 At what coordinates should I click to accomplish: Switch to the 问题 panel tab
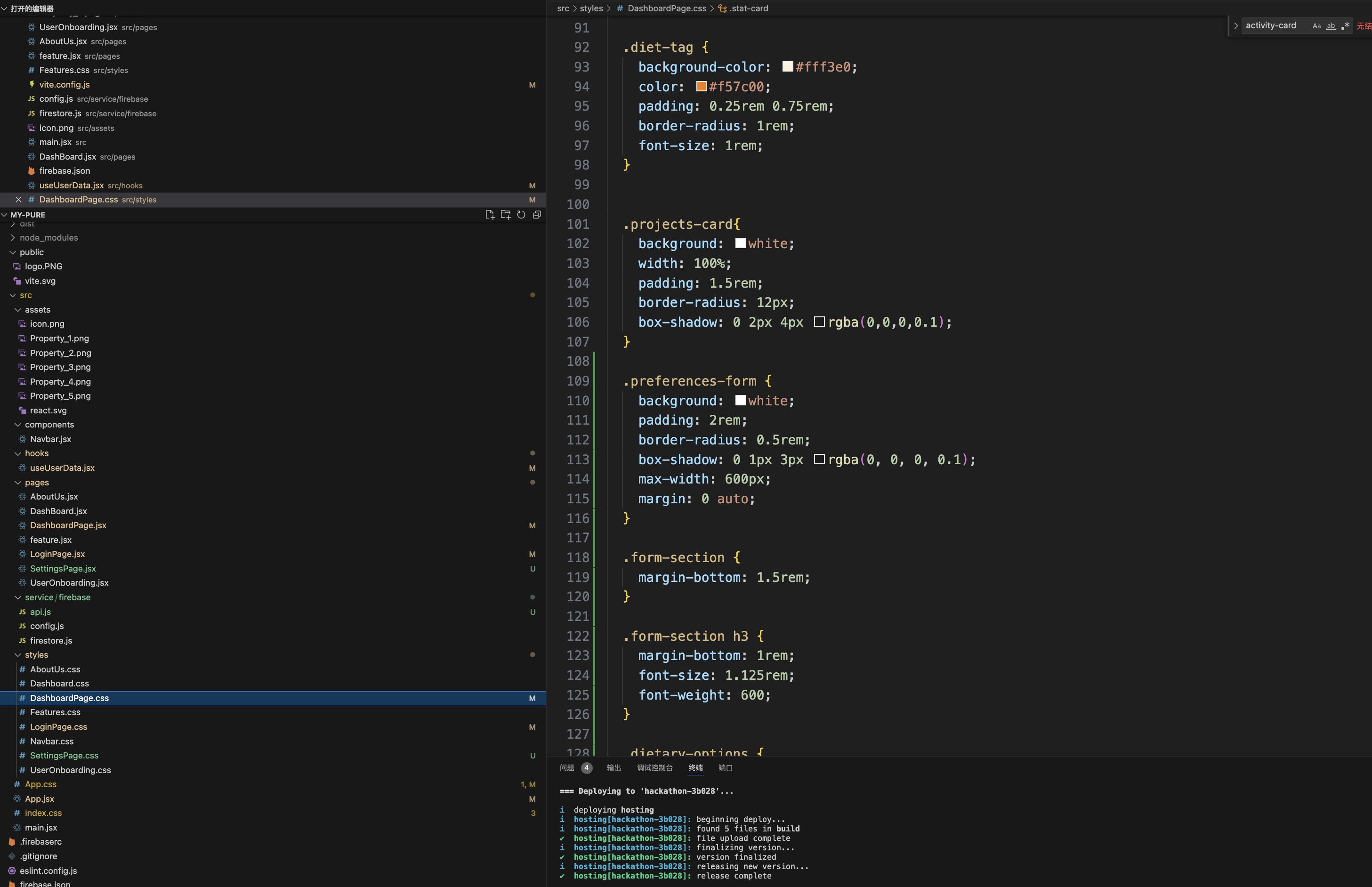tap(567, 768)
